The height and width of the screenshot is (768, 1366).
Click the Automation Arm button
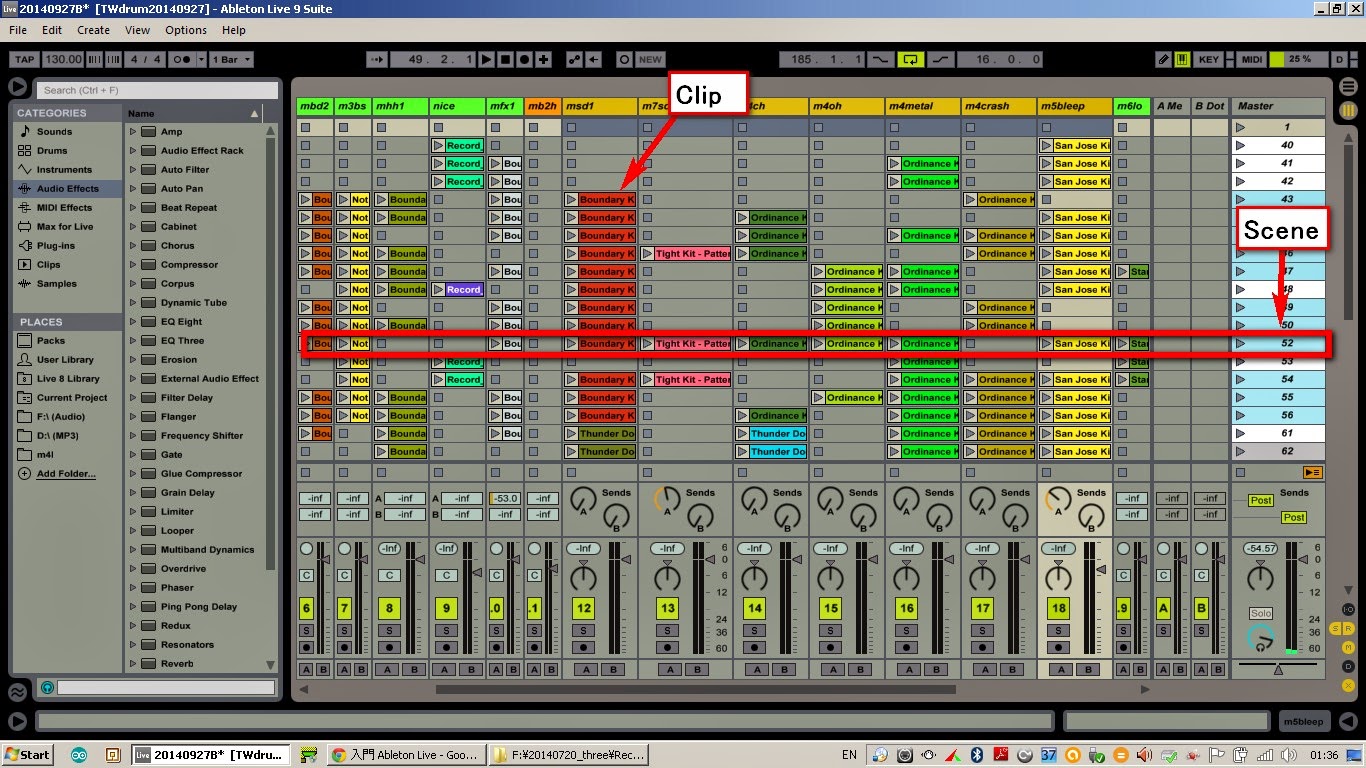tap(576, 59)
